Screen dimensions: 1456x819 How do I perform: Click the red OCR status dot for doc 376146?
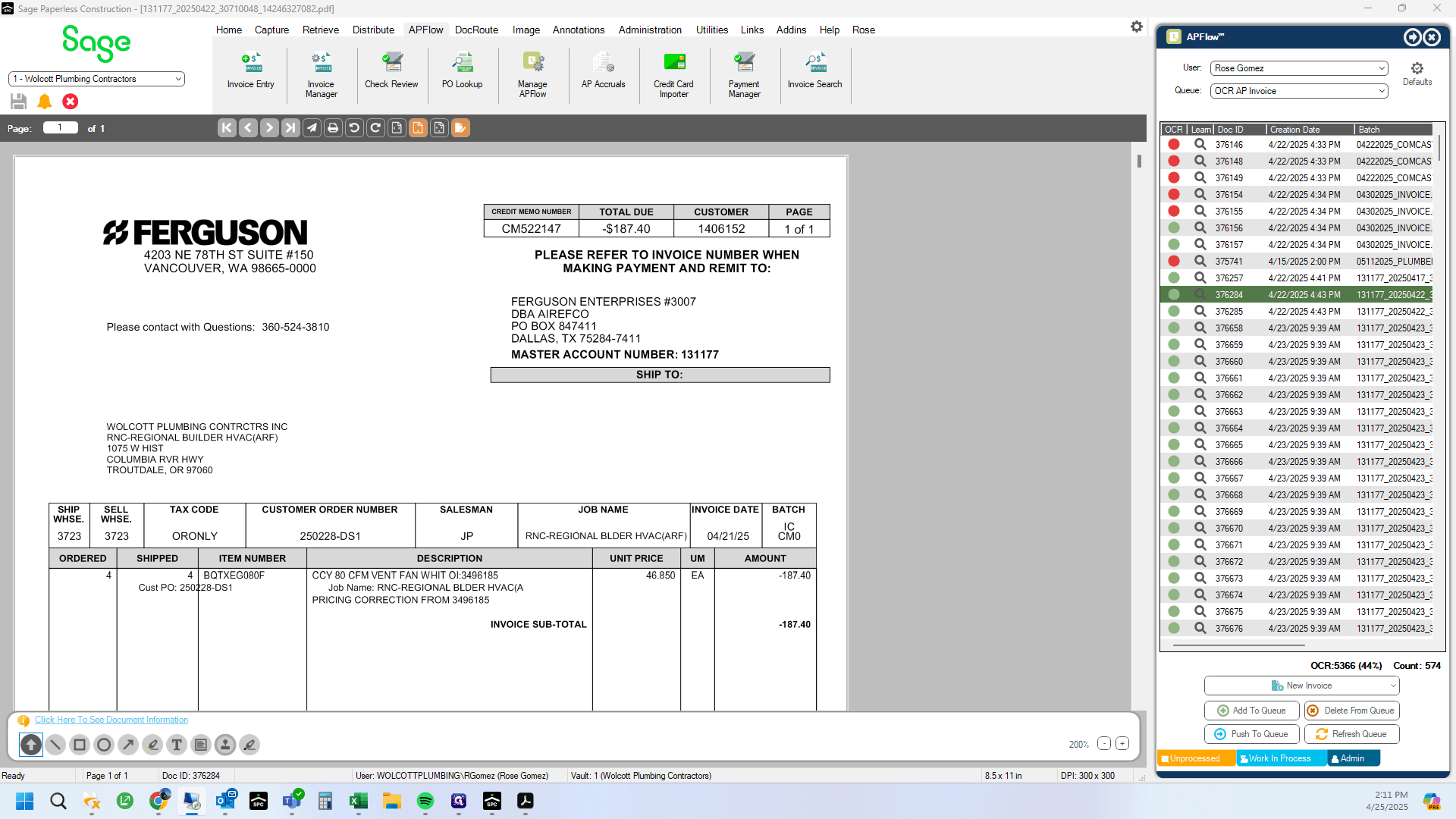(1174, 144)
